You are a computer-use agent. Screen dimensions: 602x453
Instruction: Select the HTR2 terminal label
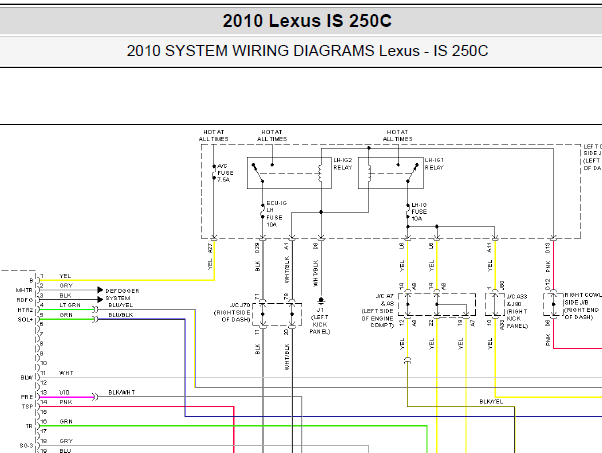25,310
